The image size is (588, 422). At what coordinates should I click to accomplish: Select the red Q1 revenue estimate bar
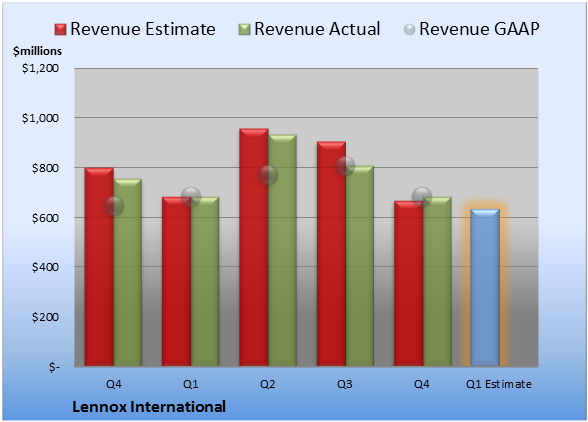pos(176,281)
